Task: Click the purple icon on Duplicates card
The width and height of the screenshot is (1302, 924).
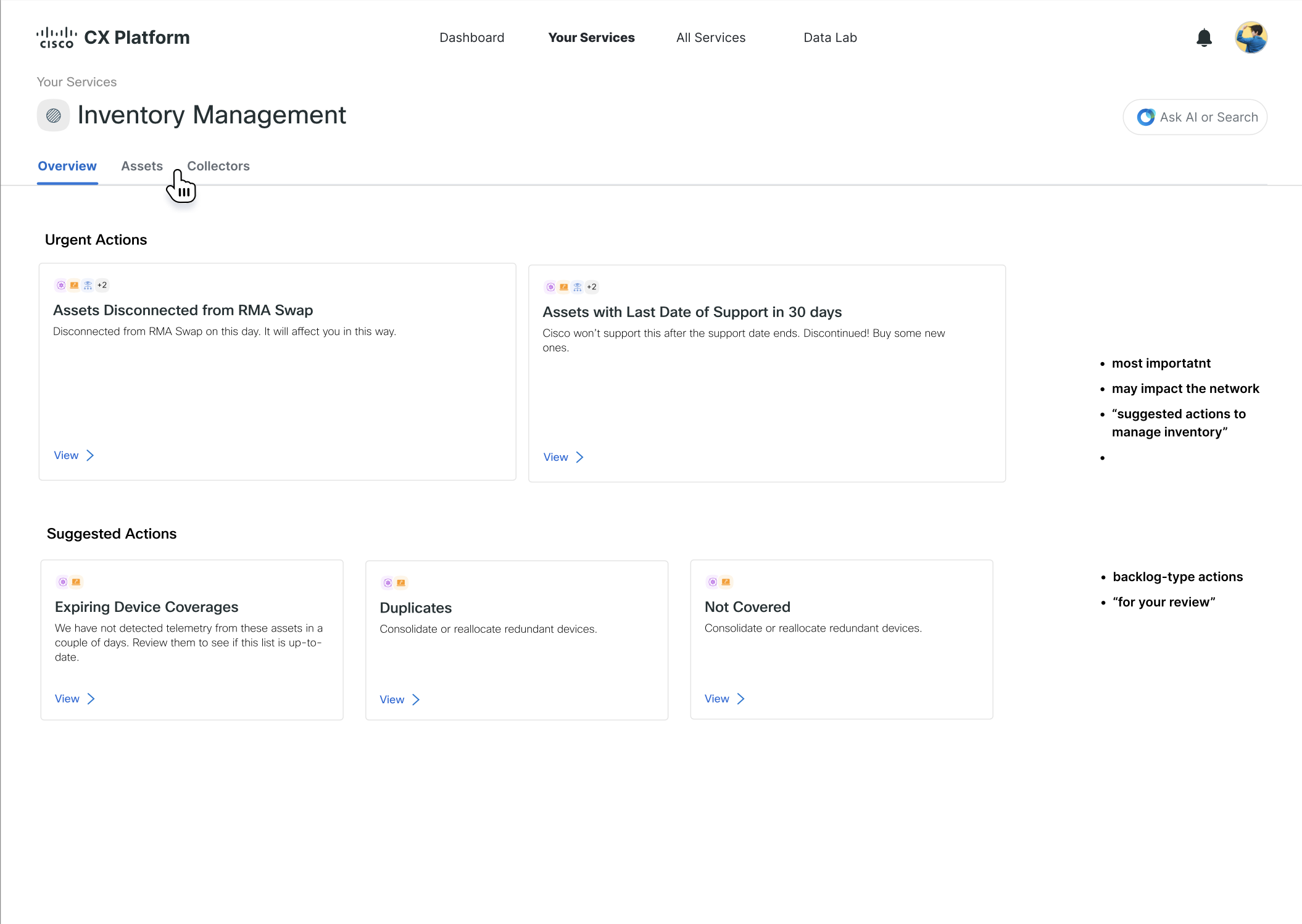Action: [388, 583]
